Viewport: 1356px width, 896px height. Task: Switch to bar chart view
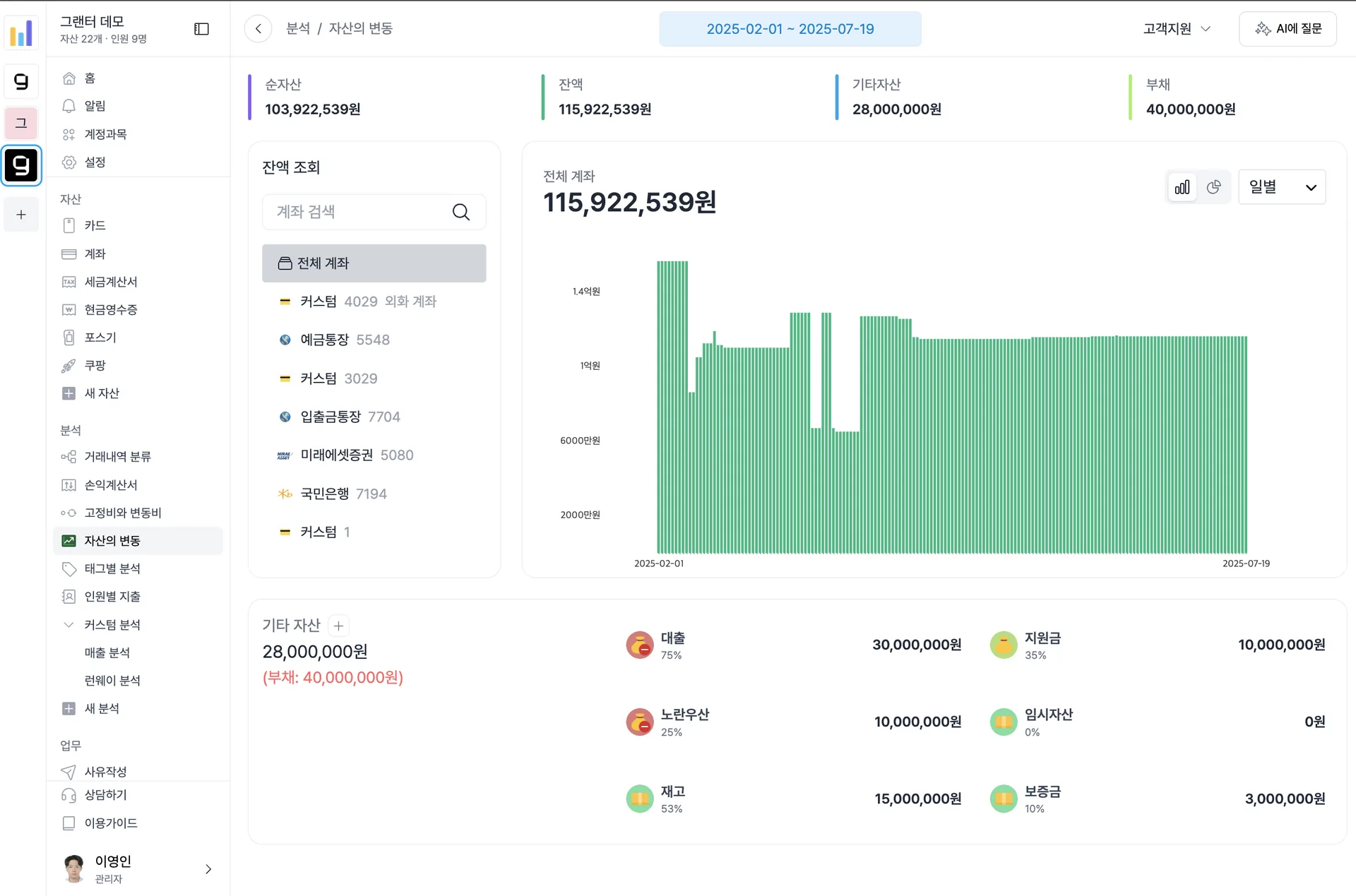tap(1182, 187)
